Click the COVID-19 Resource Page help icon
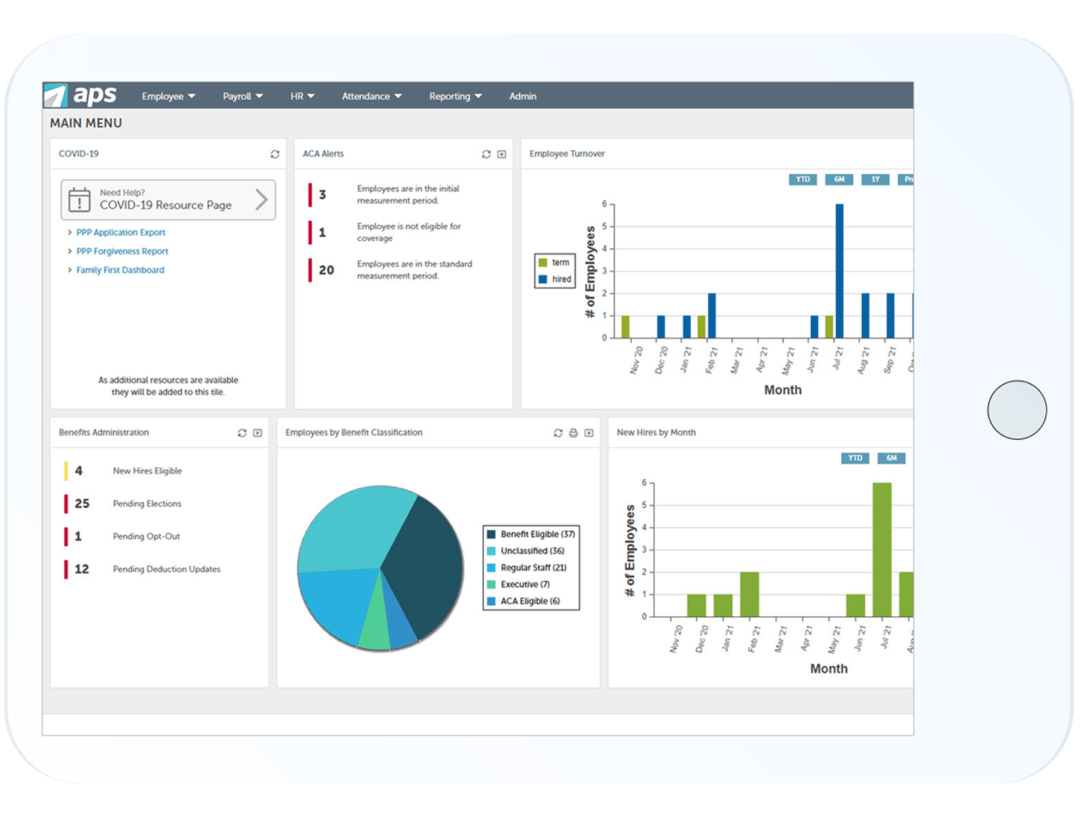1080x828 pixels. (81, 199)
